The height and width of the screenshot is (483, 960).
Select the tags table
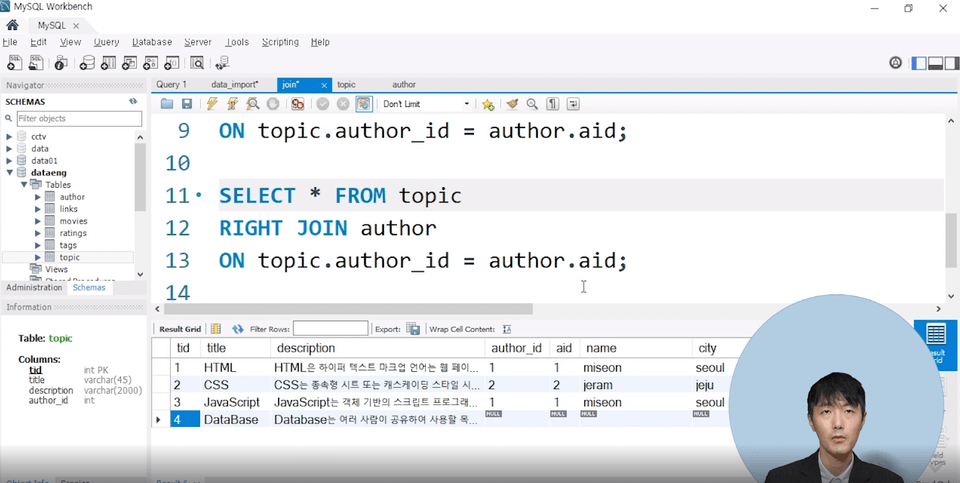coord(68,245)
